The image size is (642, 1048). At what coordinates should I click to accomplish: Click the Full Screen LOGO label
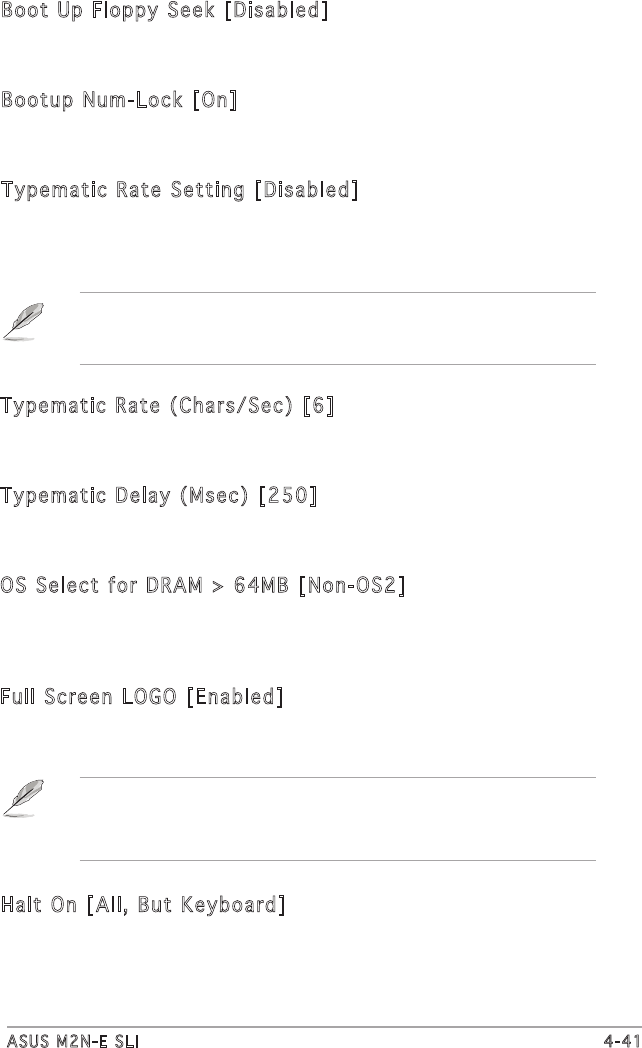[90, 695]
